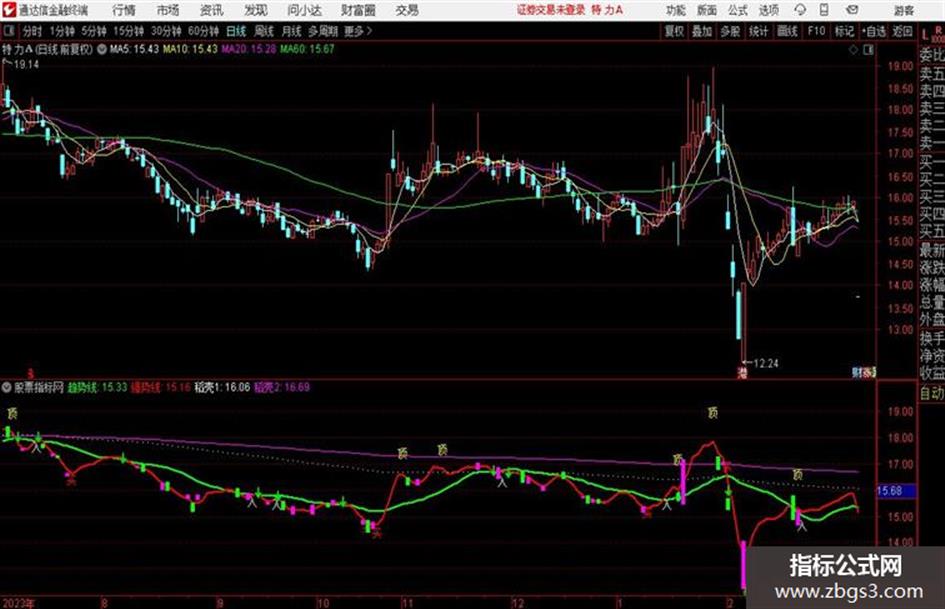Open the F10 company info button

[x=816, y=31]
